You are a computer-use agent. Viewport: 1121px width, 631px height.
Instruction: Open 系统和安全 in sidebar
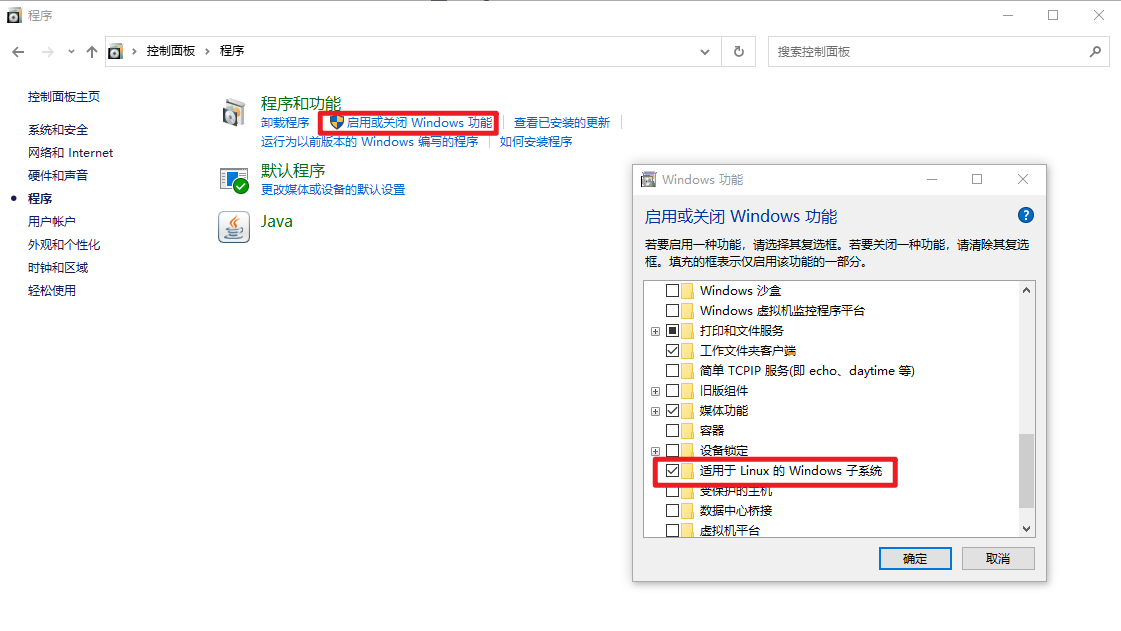coord(58,129)
